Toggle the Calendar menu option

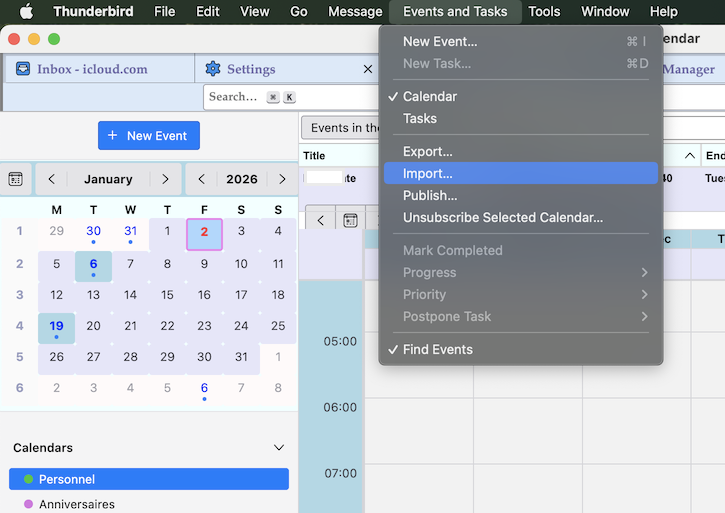[521, 96]
